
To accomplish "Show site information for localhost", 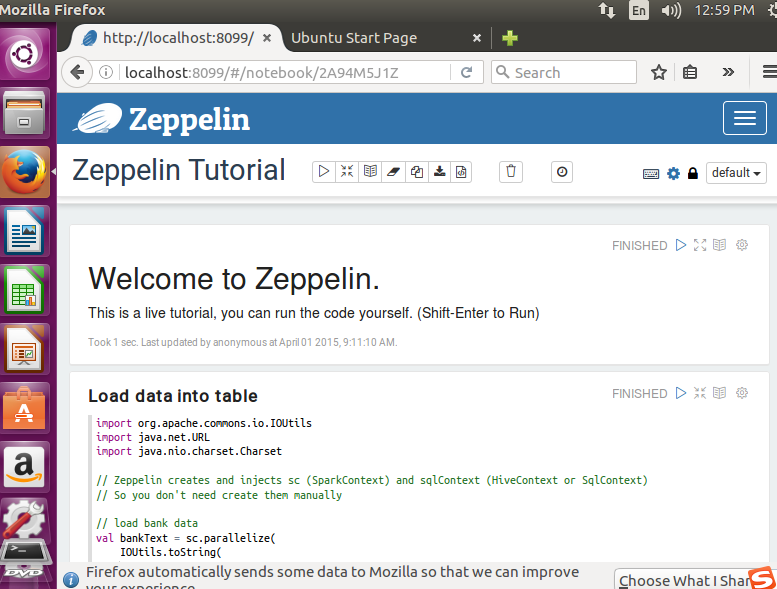I will 106,72.
